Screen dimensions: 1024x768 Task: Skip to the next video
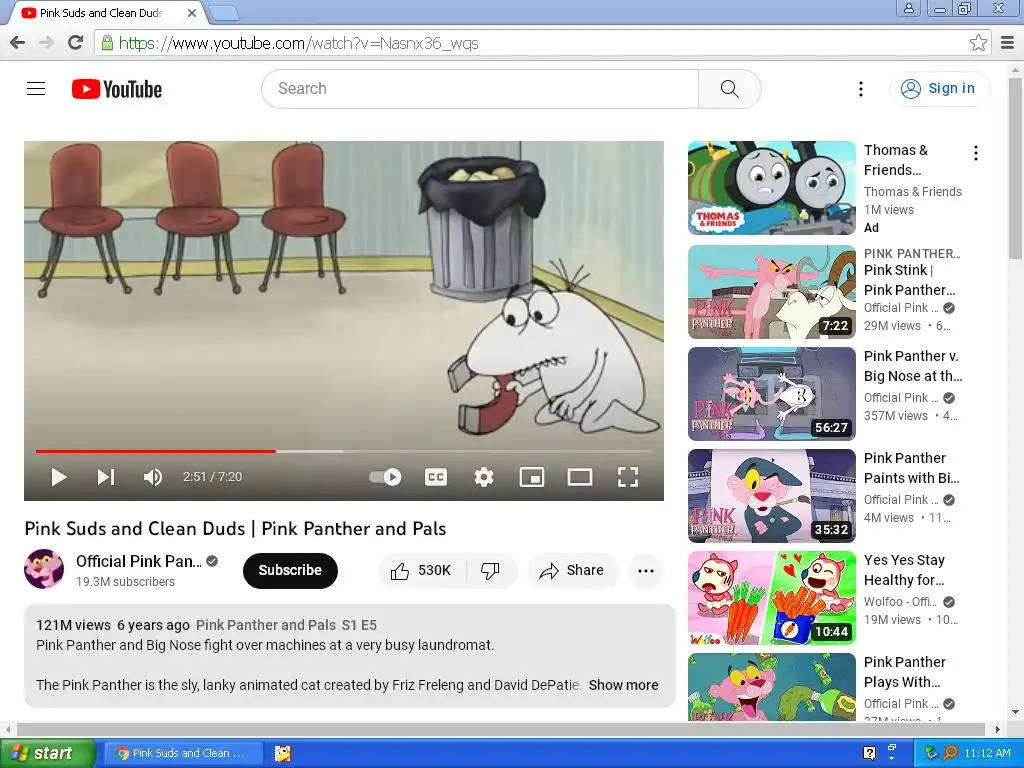click(106, 477)
